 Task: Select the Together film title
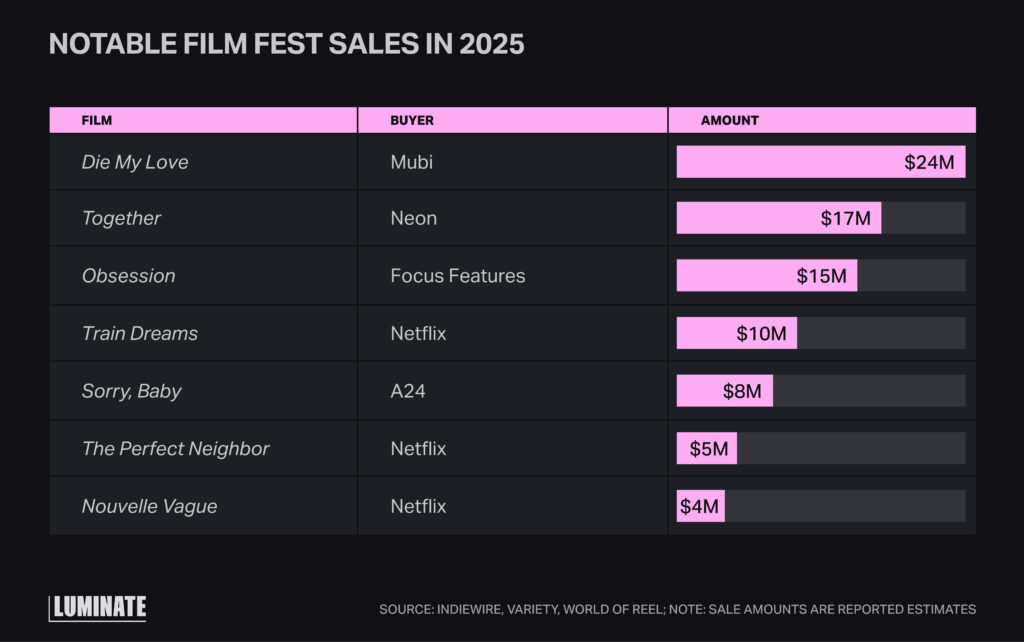121,218
